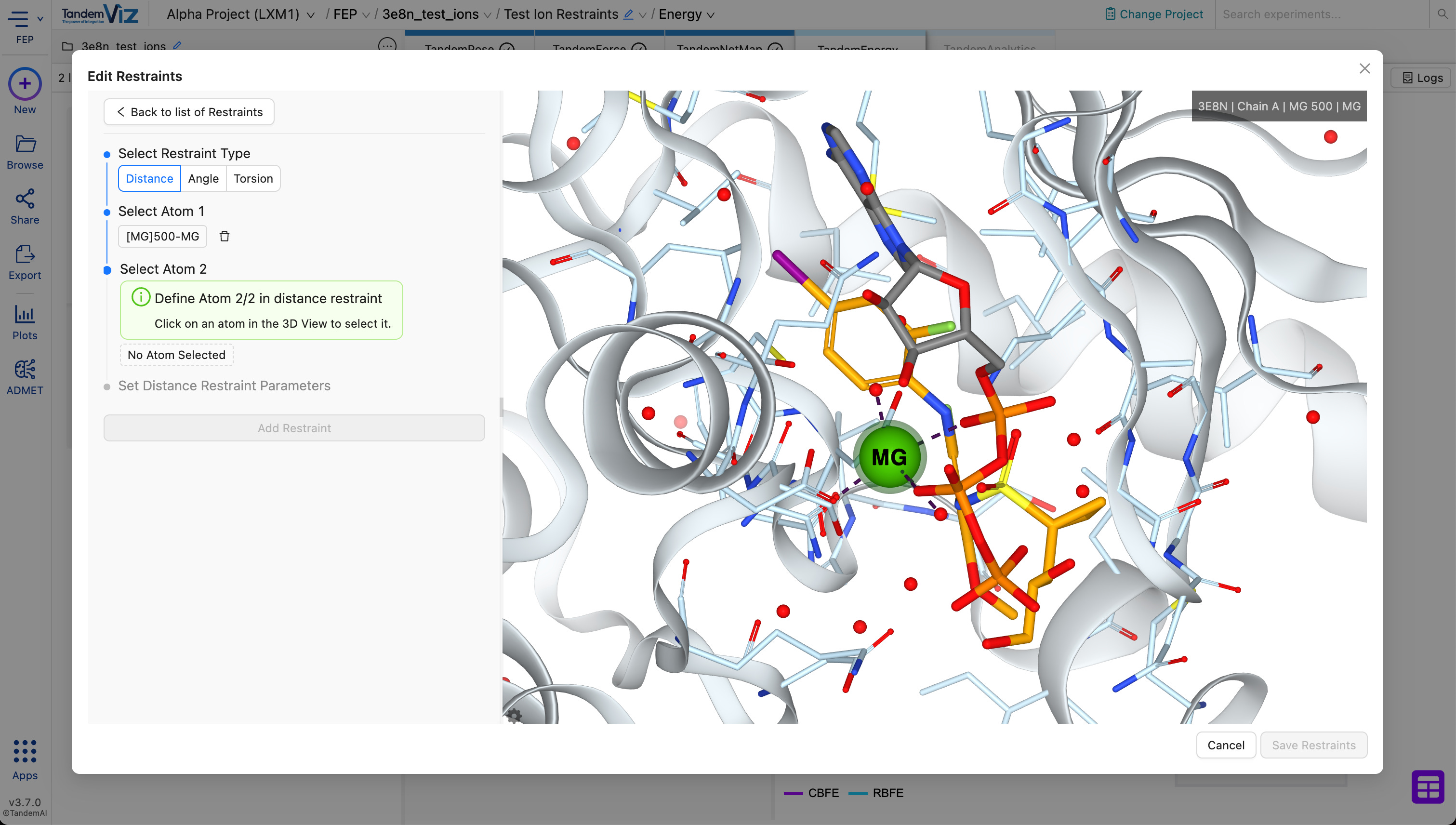Click the Share icon in sidebar
Image resolution: width=1456 pixels, height=825 pixels.
(x=25, y=199)
